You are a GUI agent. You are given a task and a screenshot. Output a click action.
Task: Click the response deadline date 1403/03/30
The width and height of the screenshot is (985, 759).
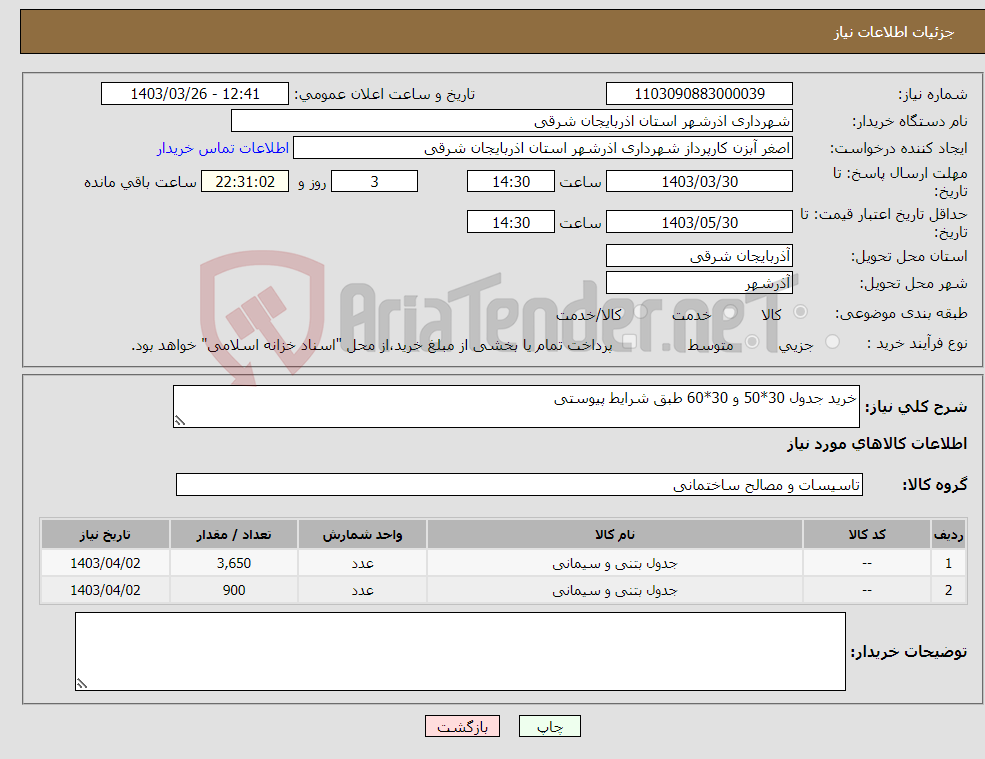click(699, 182)
